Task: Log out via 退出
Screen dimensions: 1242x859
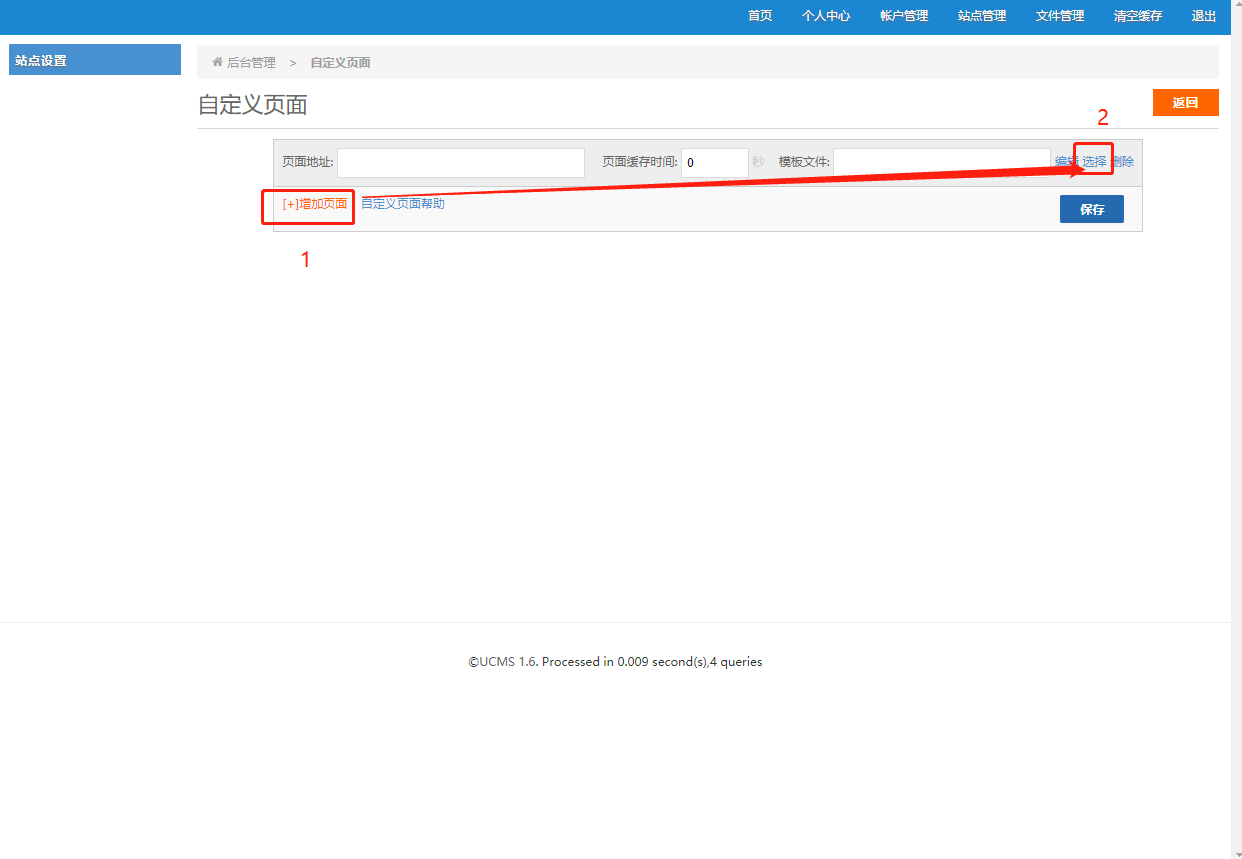Action: [1204, 16]
